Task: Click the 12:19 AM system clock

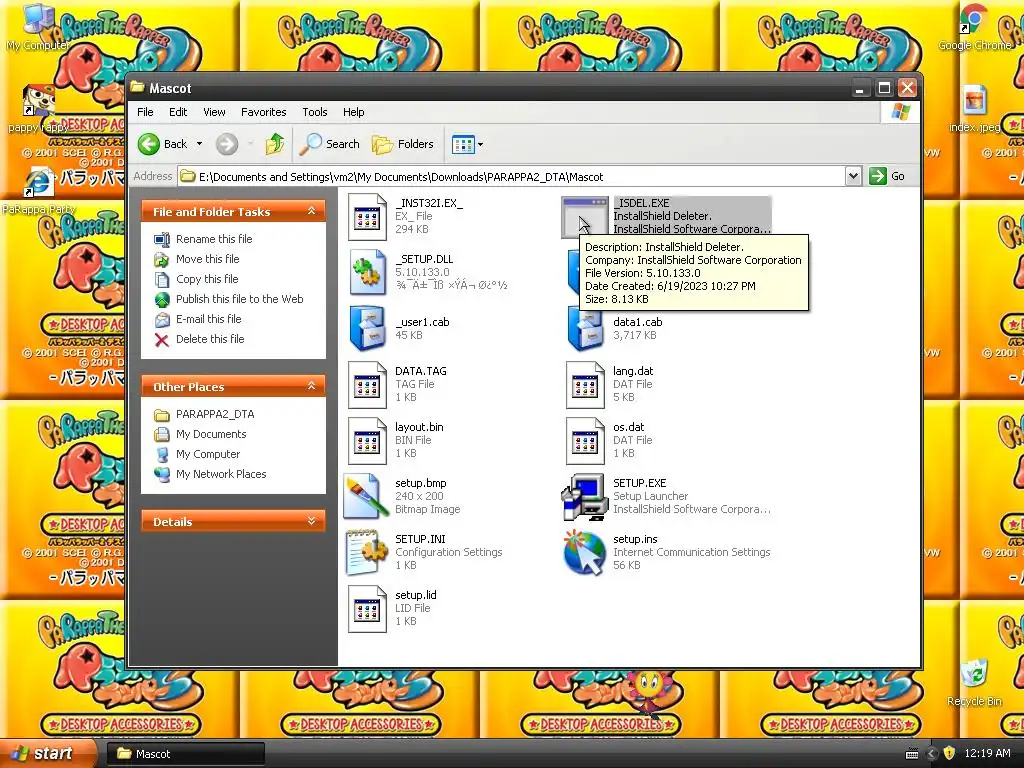Action: (987, 753)
